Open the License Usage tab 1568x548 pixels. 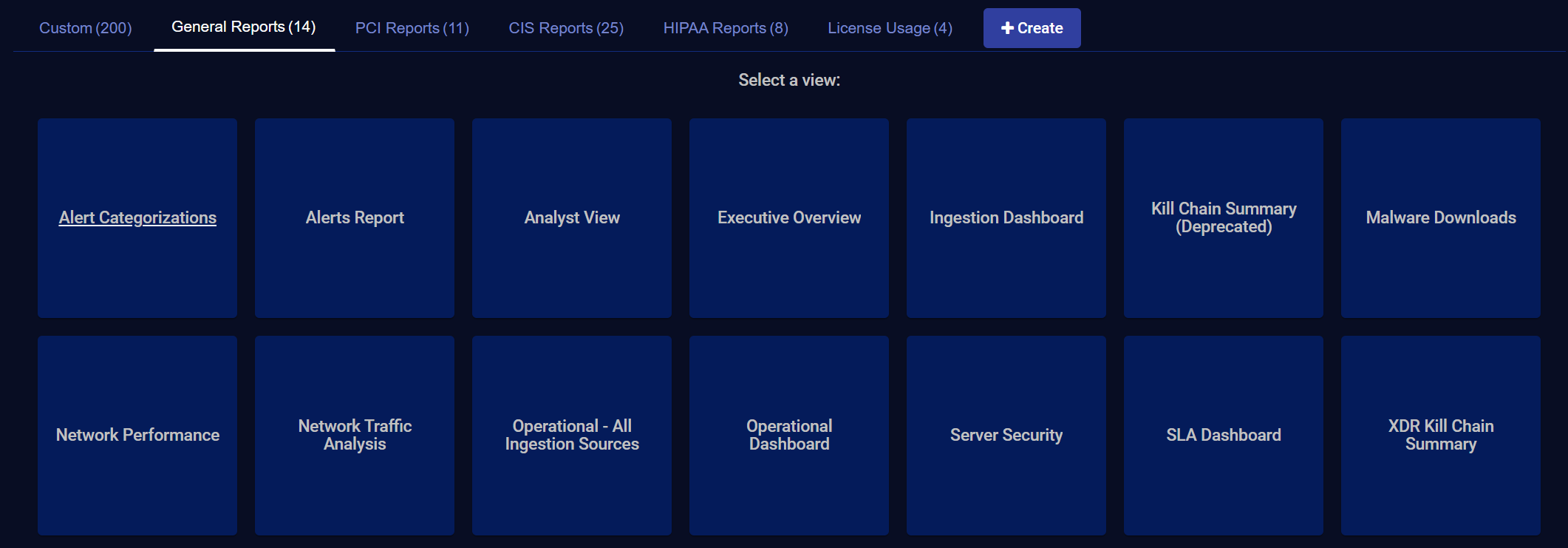click(x=889, y=28)
